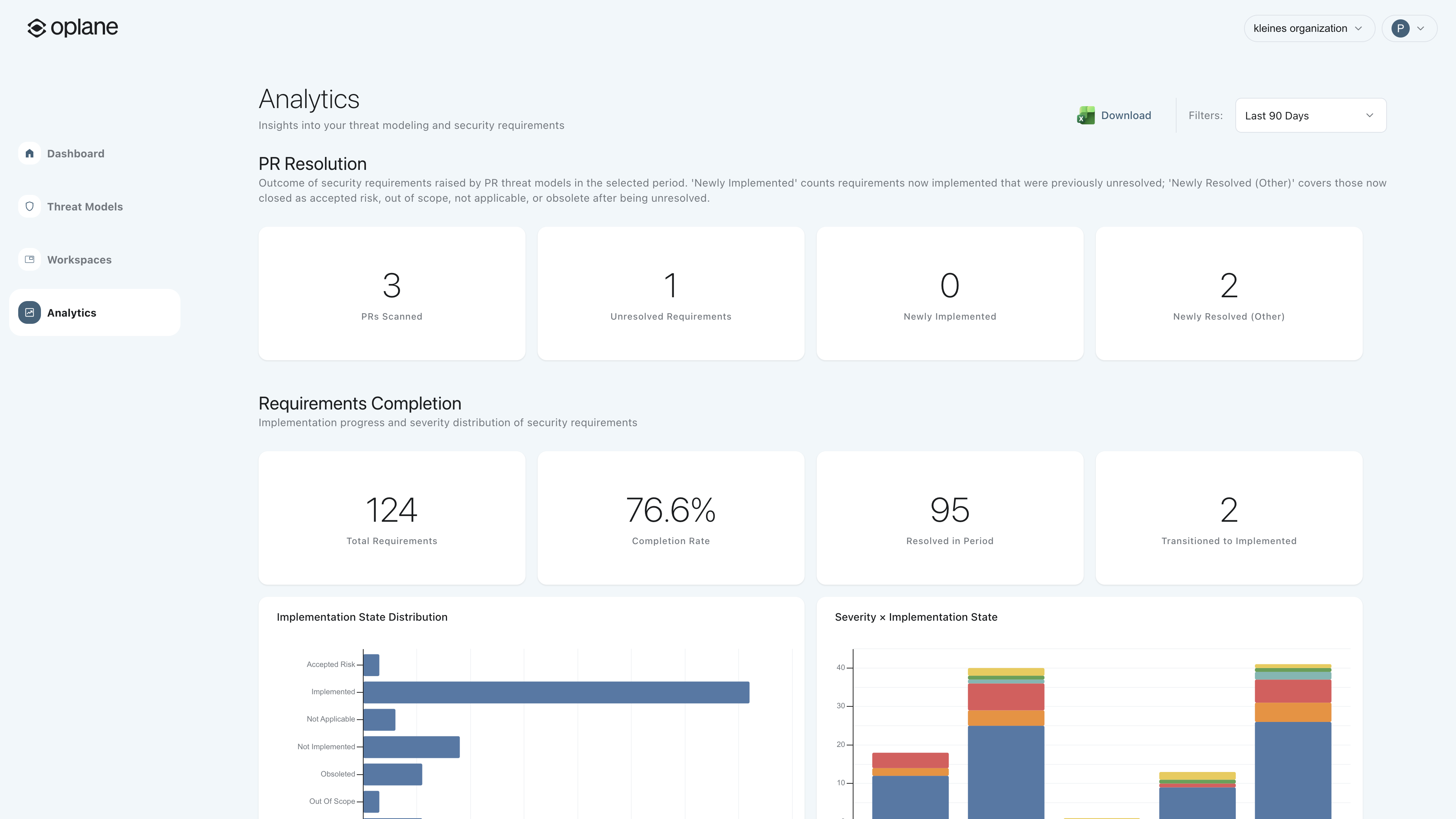Select the Newly Resolved (Other) card
Screen dimensions: 1456x819
click(x=1229, y=293)
